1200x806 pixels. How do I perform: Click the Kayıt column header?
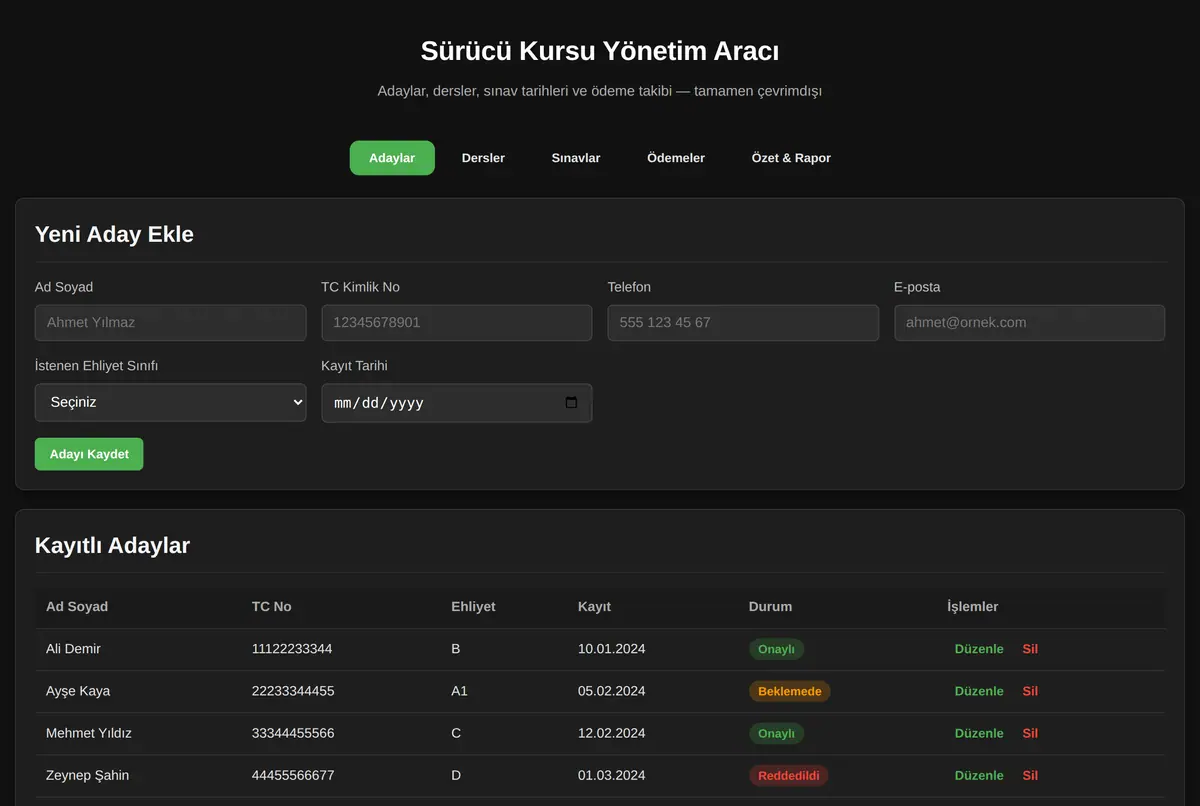point(594,607)
